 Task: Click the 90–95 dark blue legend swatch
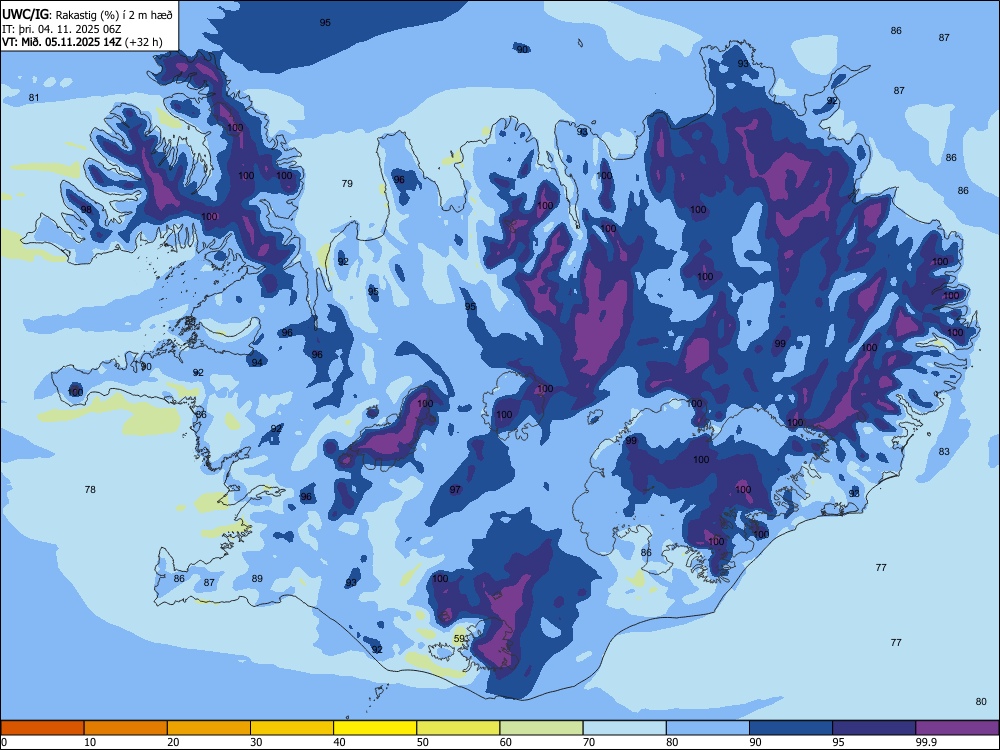click(x=791, y=728)
